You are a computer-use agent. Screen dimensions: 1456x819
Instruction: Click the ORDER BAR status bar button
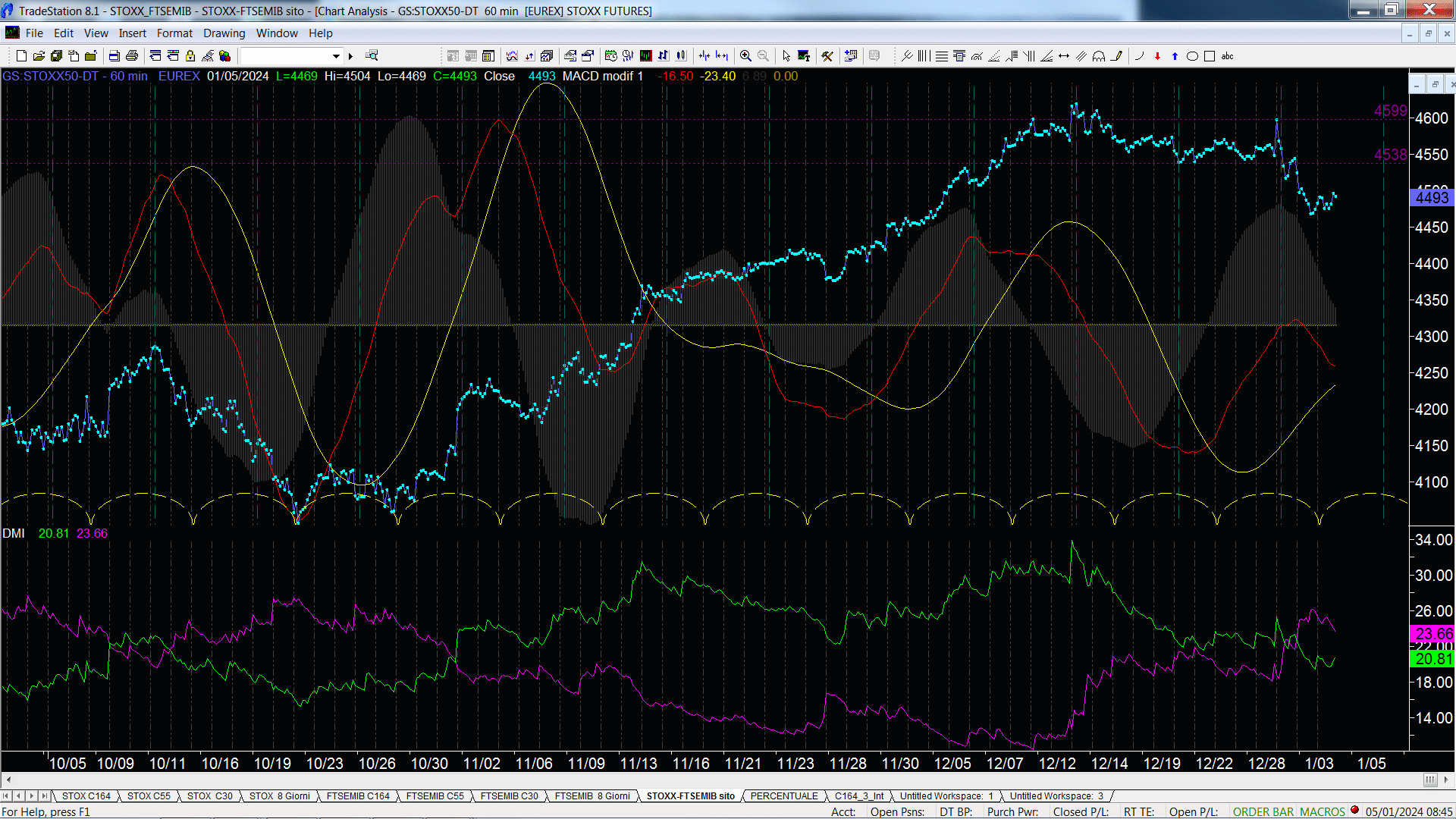tap(1263, 812)
